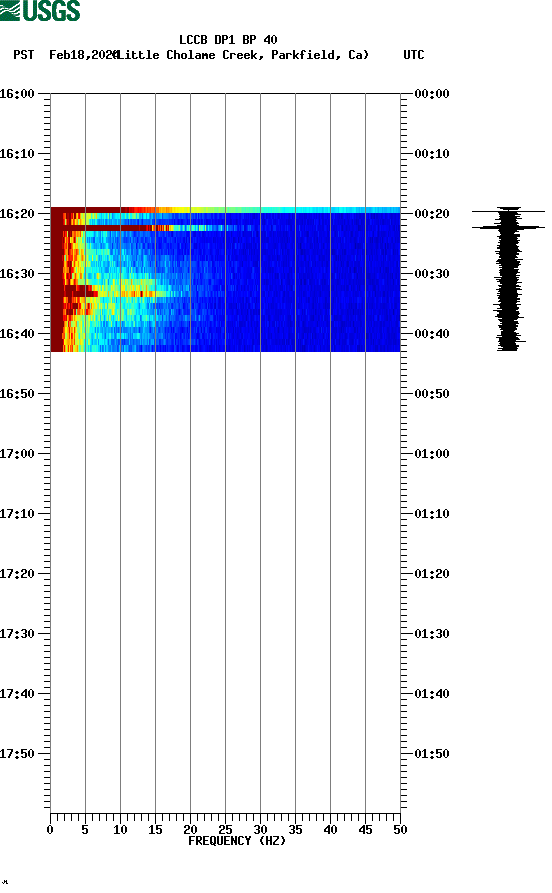Click the '16:40' PST time label

[17, 334]
